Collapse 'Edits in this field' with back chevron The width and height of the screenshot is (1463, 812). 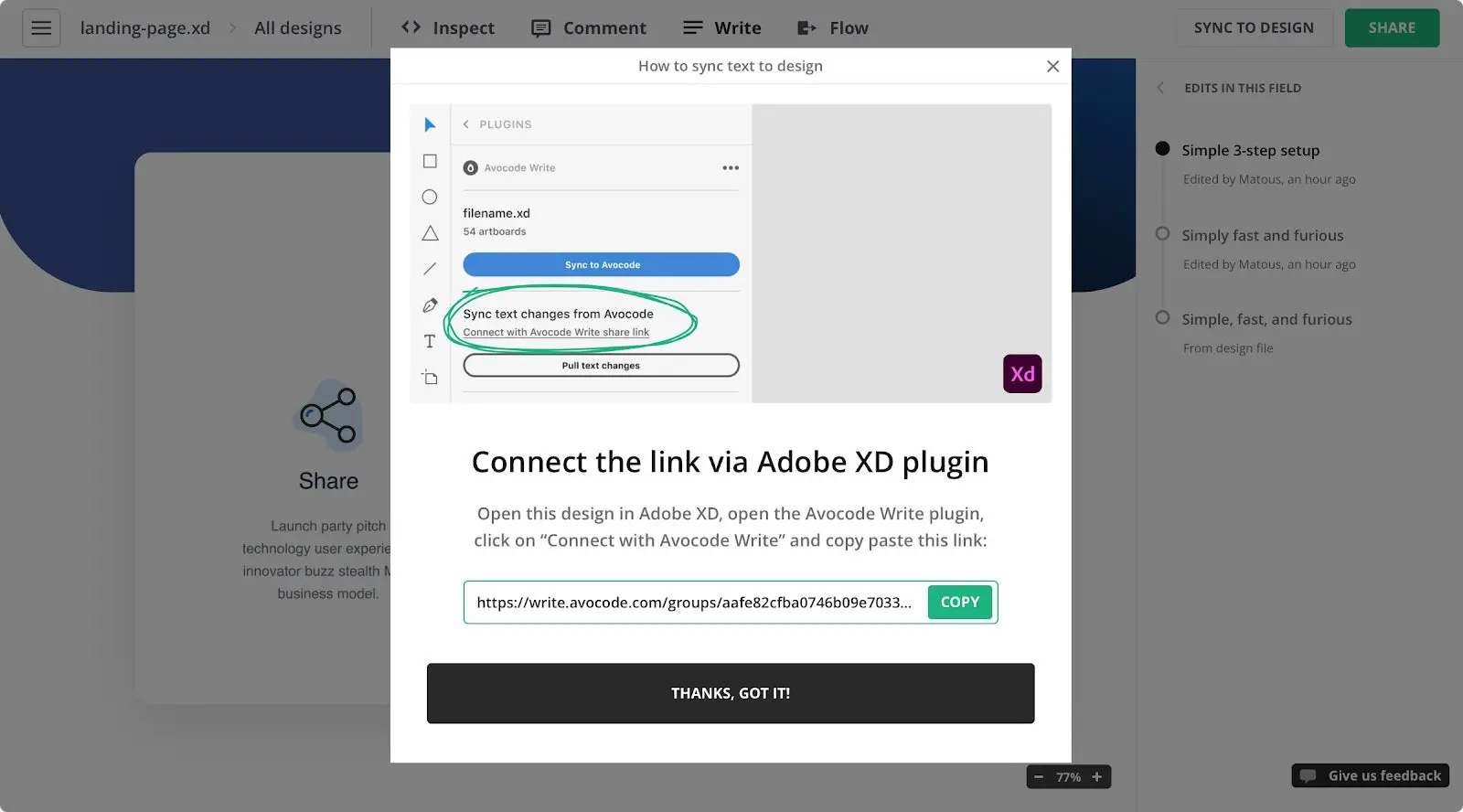pos(1159,88)
